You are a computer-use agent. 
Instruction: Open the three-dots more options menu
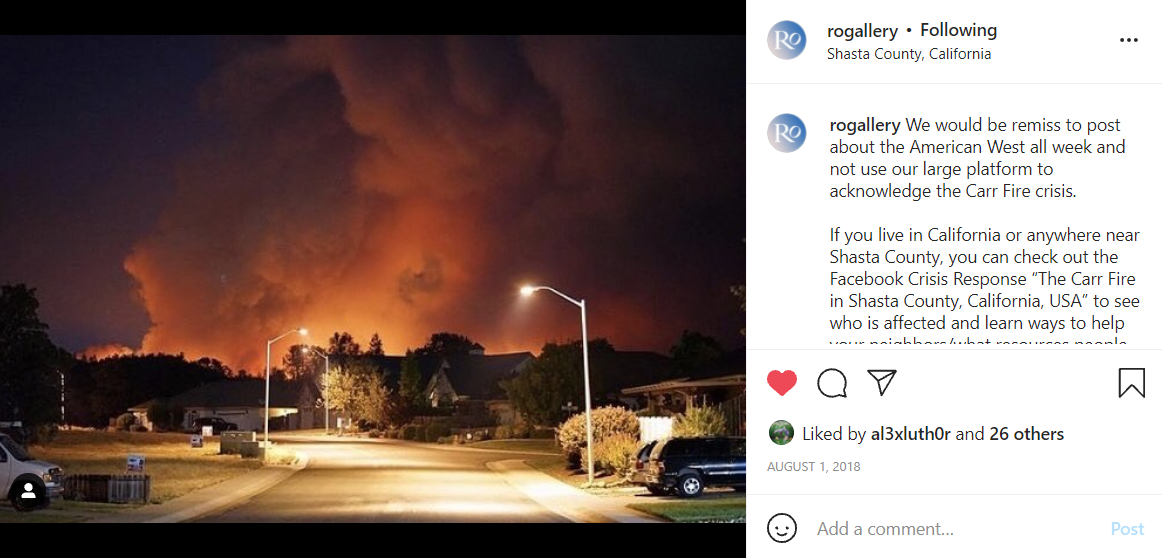[1129, 40]
